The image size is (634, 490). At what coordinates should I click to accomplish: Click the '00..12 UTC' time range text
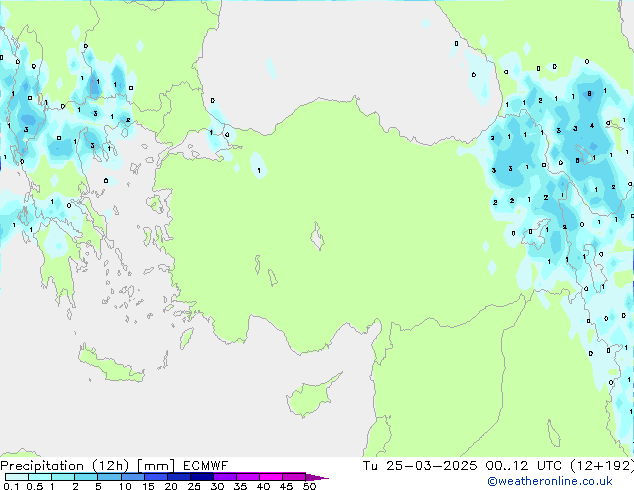click(x=524, y=466)
